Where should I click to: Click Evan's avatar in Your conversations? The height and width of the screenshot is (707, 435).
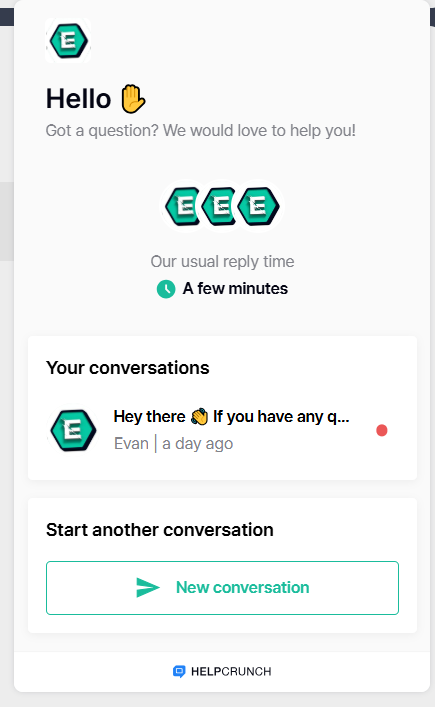73,431
